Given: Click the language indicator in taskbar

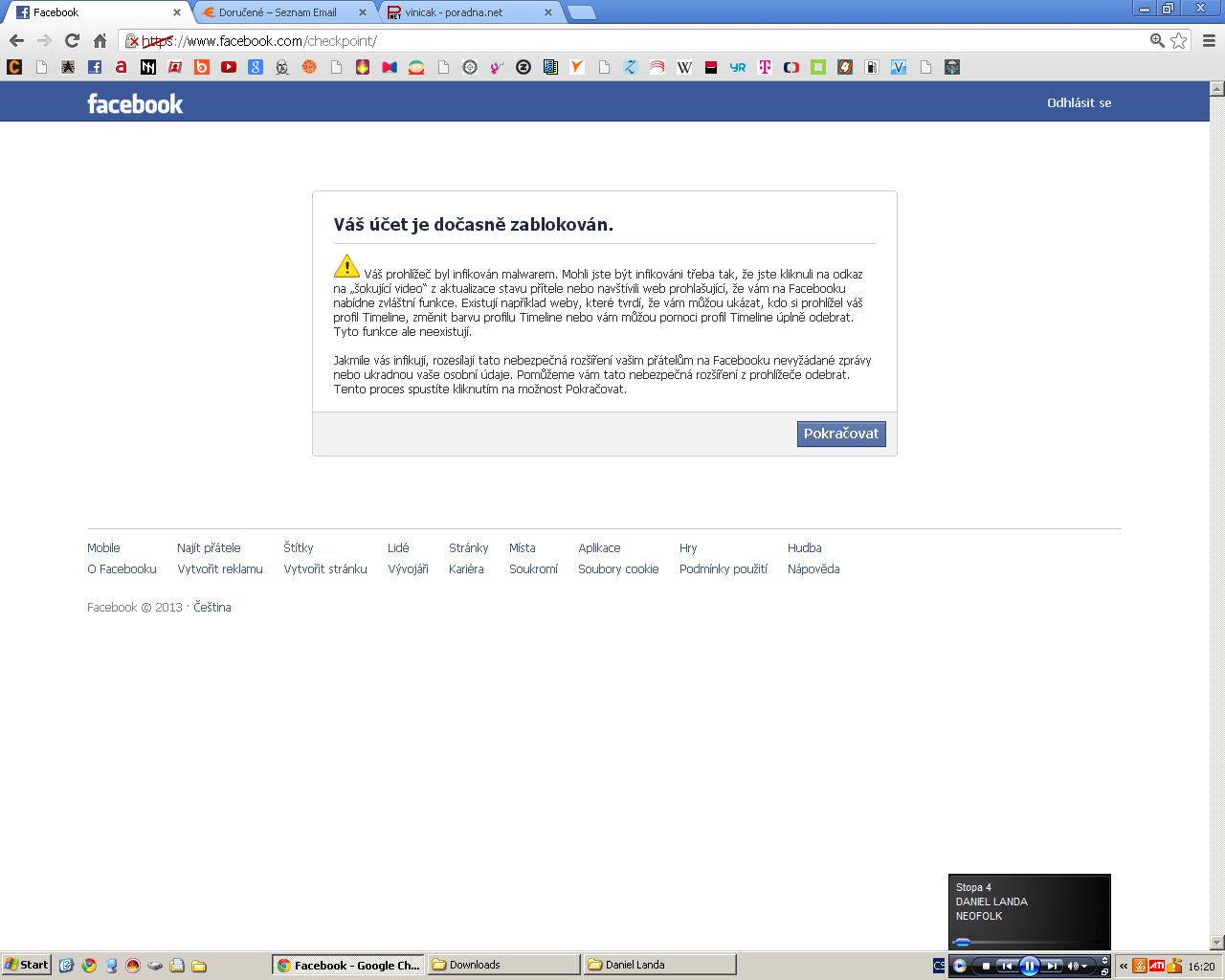Looking at the screenshot, I should [938, 966].
